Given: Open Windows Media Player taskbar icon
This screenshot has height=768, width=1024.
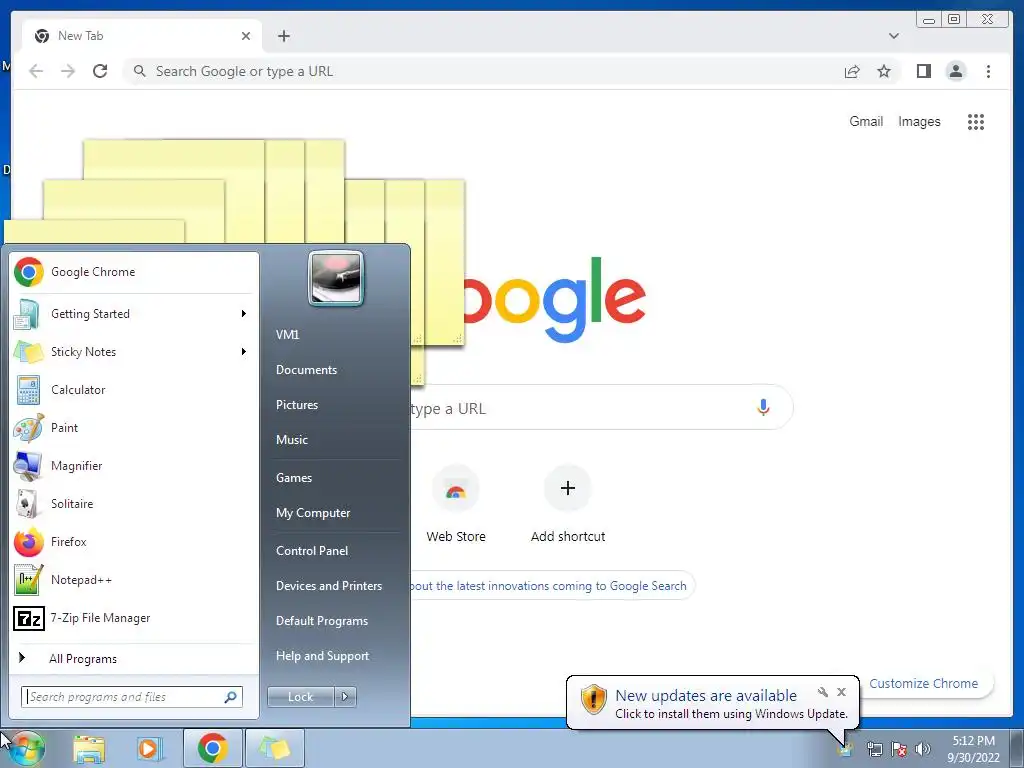Looking at the screenshot, I should point(149,748).
